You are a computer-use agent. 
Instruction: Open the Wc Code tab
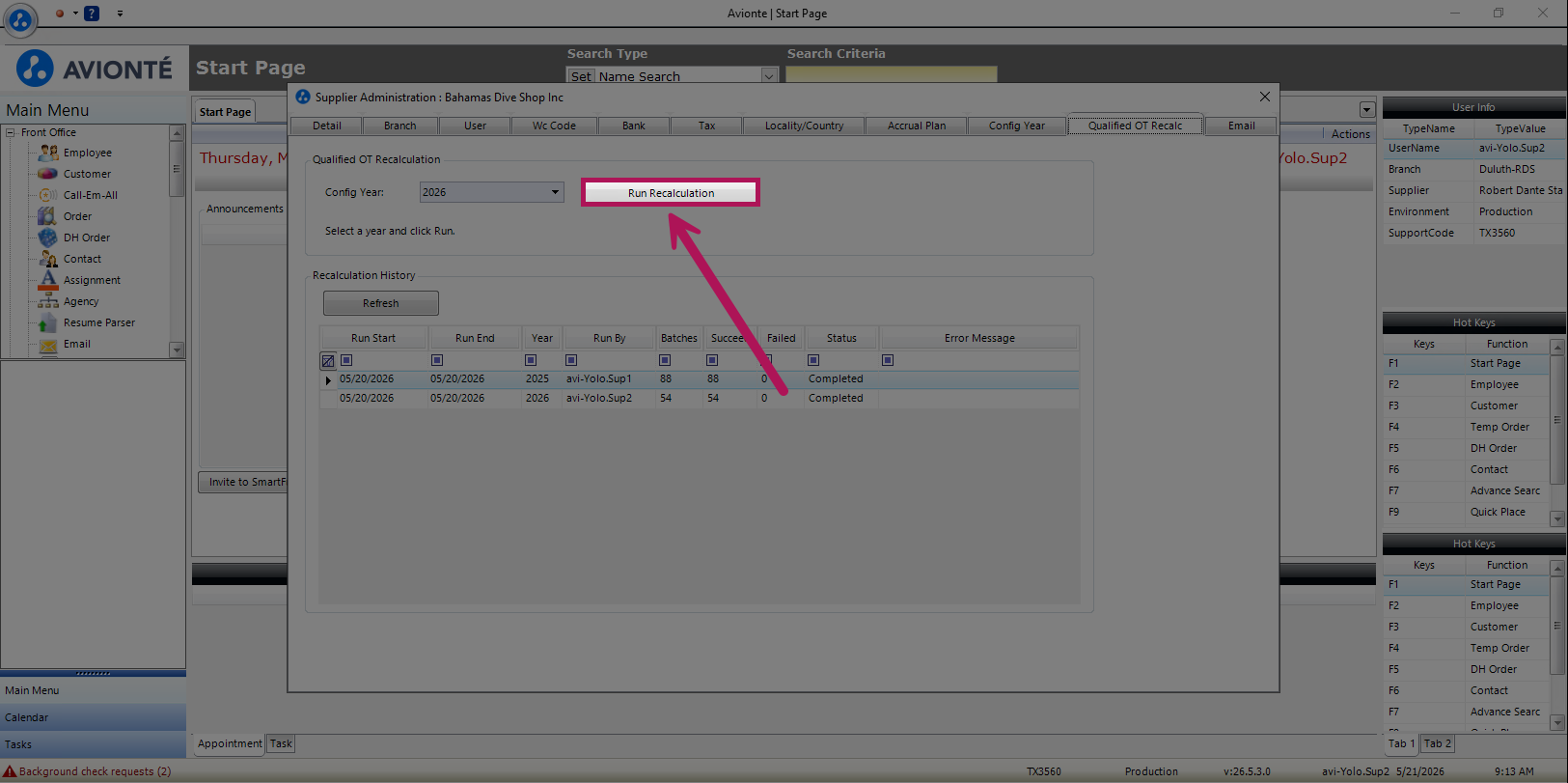point(555,126)
